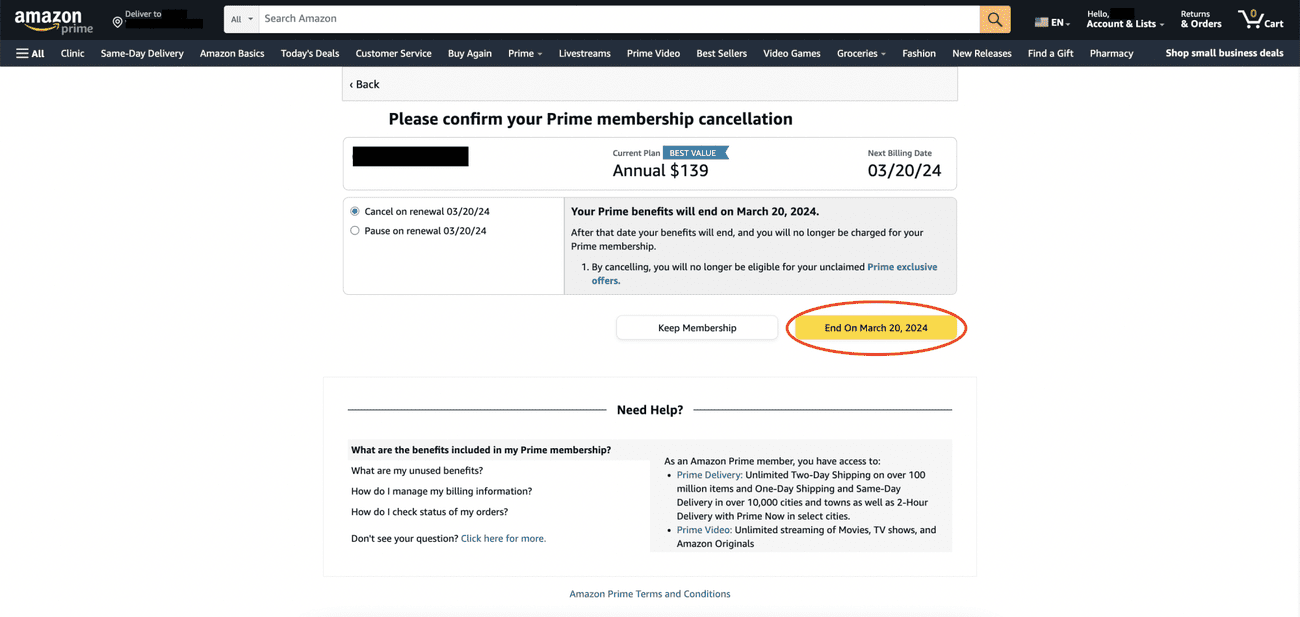Viewport: 1300px width, 617px height.
Task: Click the search magnifier icon
Action: [x=995, y=18]
